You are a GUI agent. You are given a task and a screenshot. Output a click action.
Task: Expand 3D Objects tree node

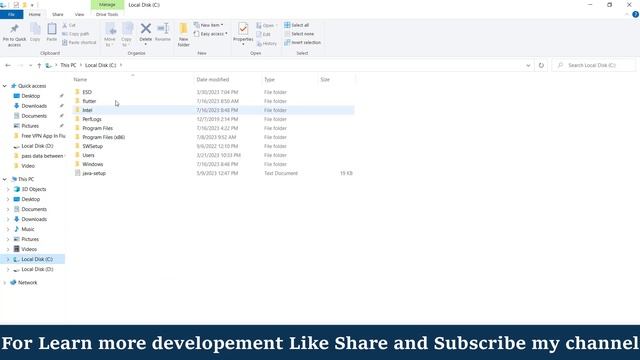[x=8, y=189]
